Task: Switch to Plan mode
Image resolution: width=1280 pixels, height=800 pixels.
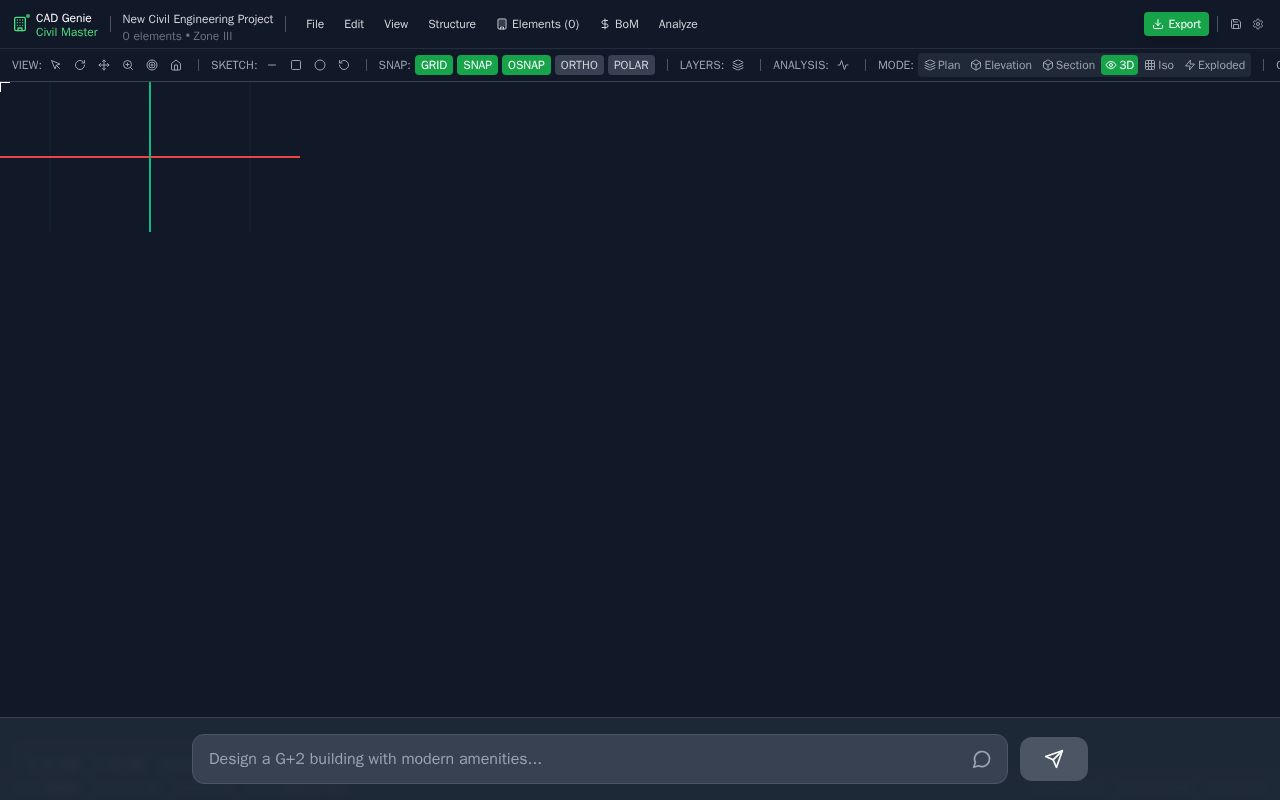Action: 942,65
